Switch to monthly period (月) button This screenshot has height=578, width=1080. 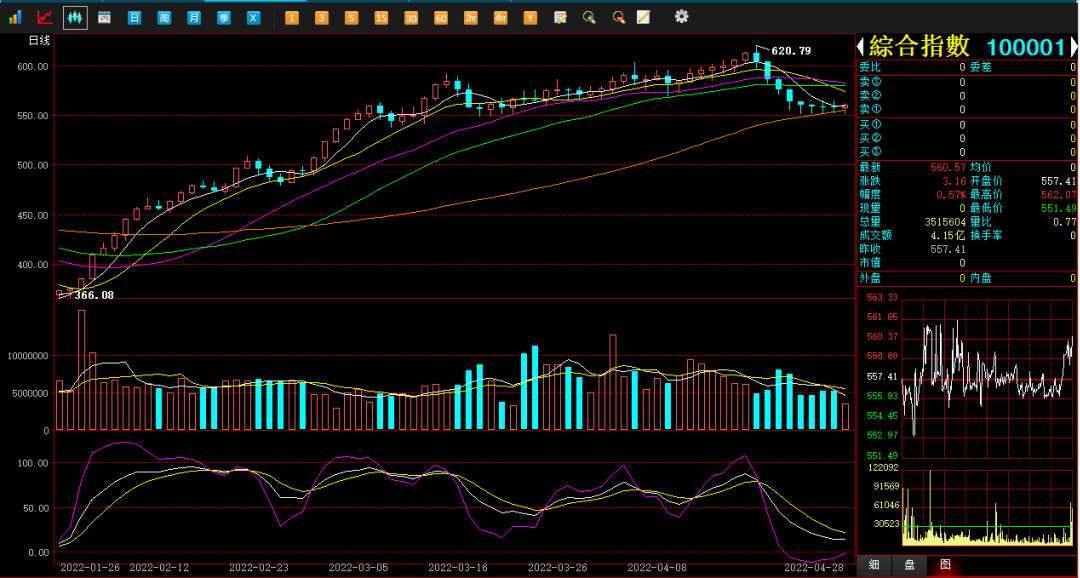click(x=194, y=18)
